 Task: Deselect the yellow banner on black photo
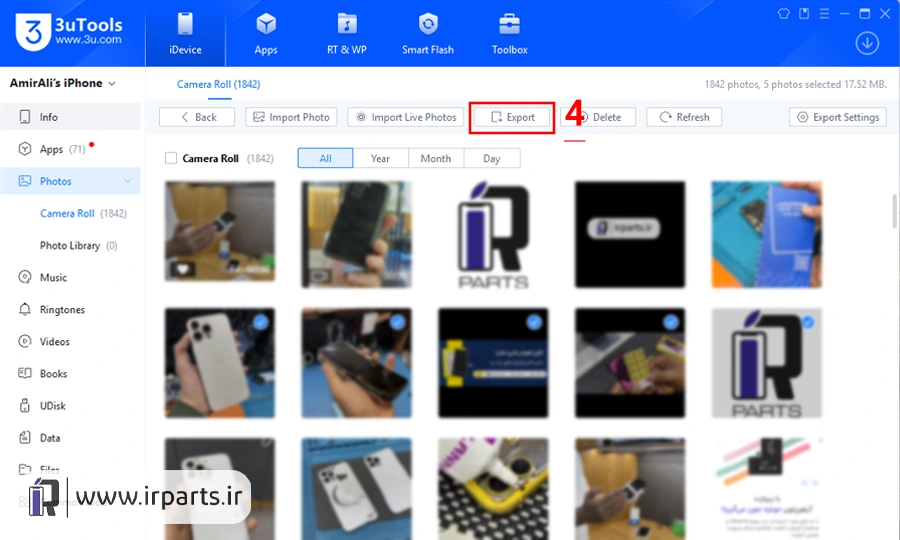(x=493, y=363)
